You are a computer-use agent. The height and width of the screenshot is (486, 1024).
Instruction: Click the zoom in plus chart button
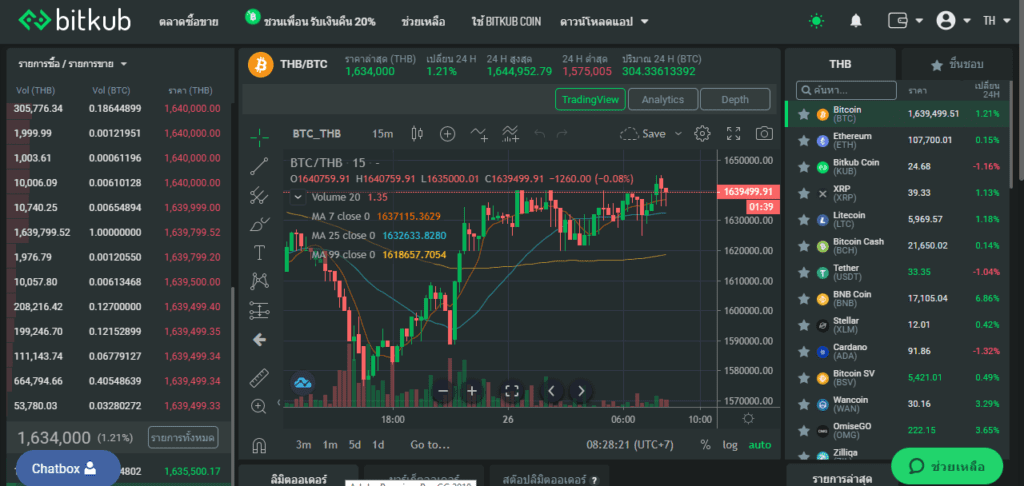472,391
